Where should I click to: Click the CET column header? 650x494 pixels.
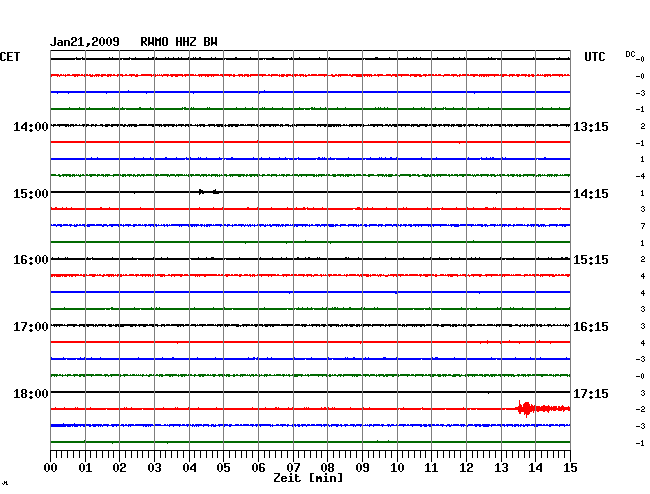[10, 57]
